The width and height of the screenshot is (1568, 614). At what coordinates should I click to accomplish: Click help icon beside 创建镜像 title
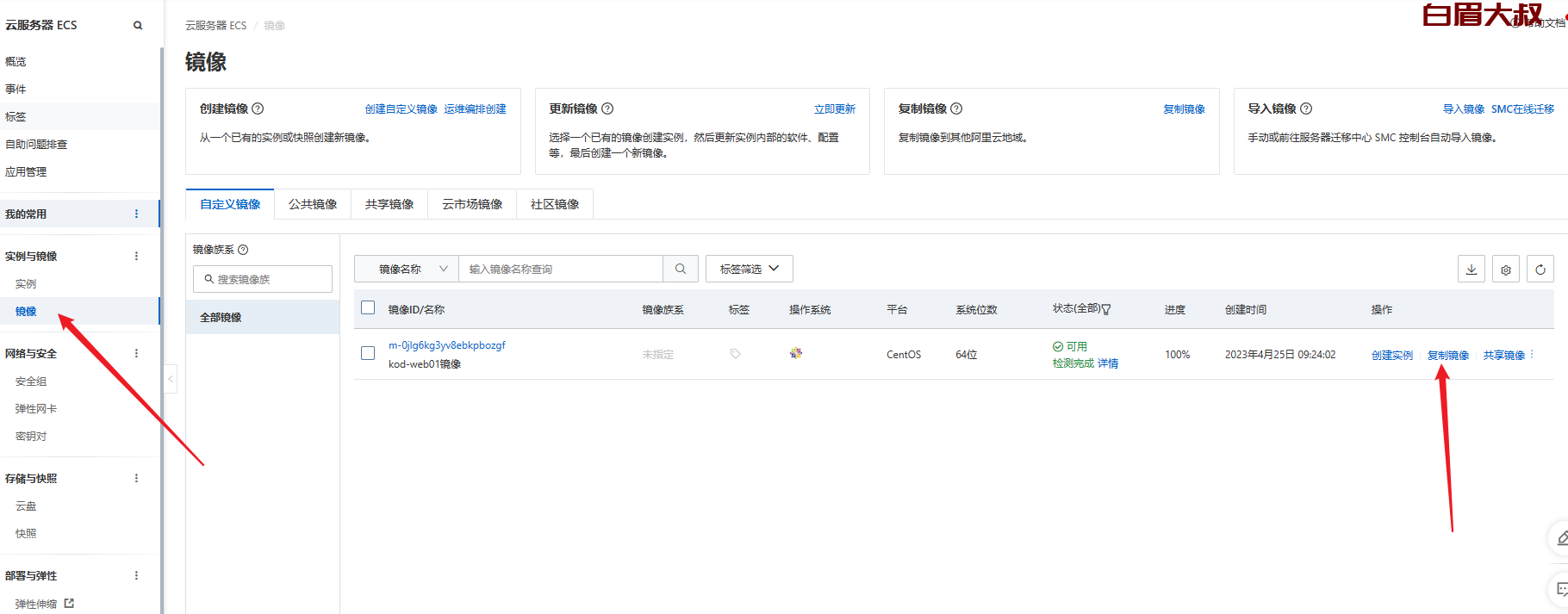[258, 109]
